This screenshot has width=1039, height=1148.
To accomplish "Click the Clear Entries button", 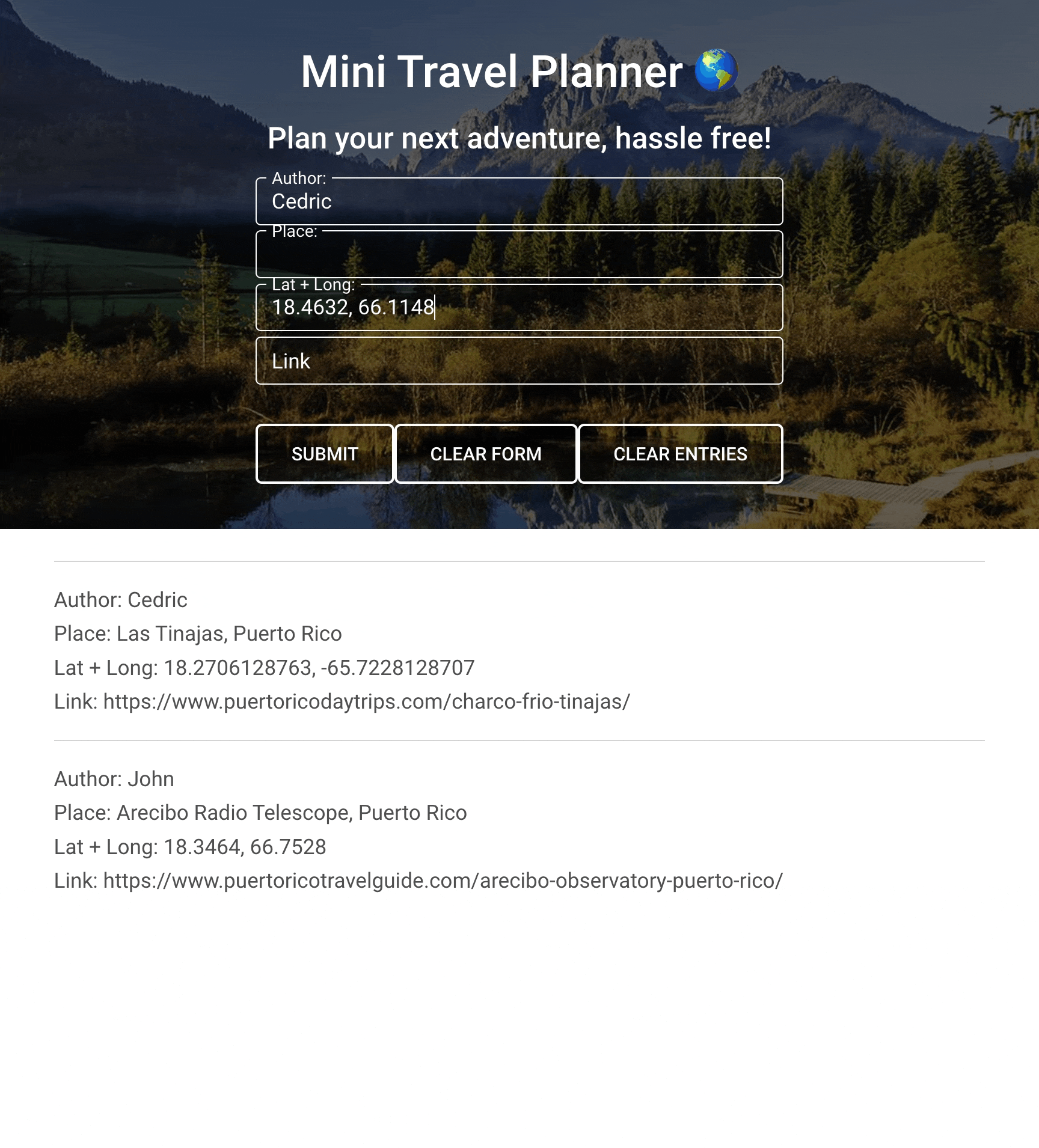I will pyautogui.click(x=680, y=454).
